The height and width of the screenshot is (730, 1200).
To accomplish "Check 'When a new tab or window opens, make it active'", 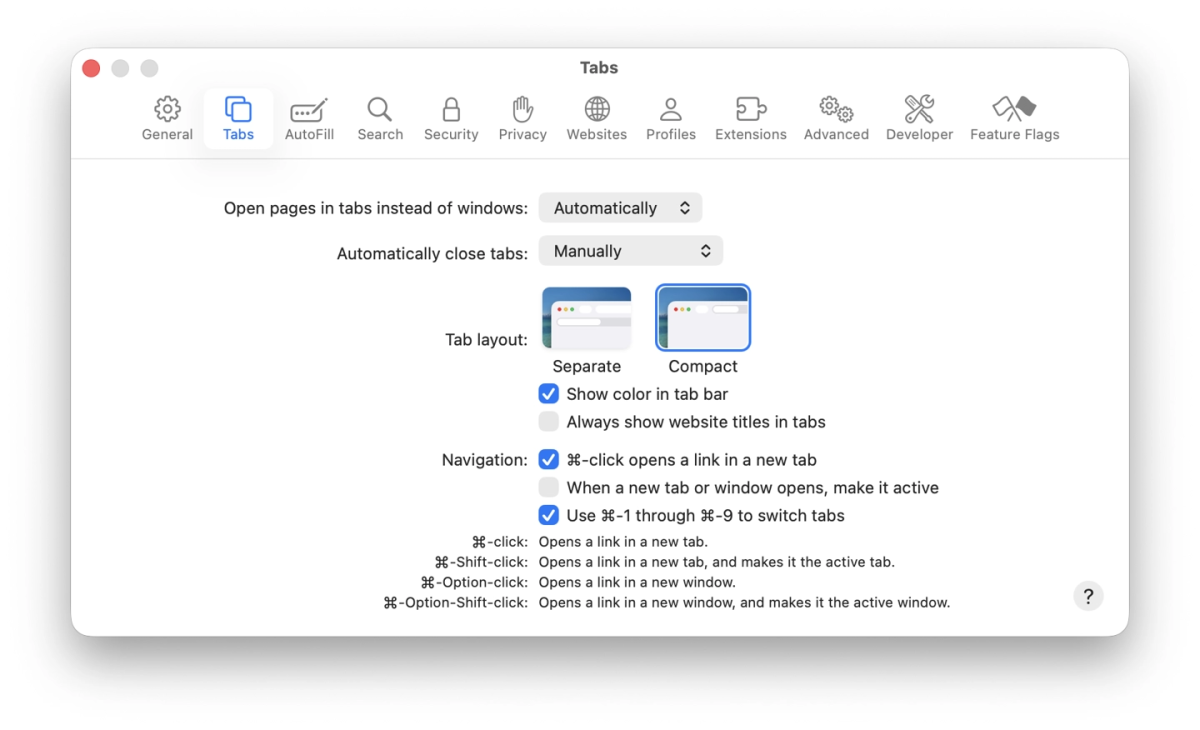I will click(549, 488).
